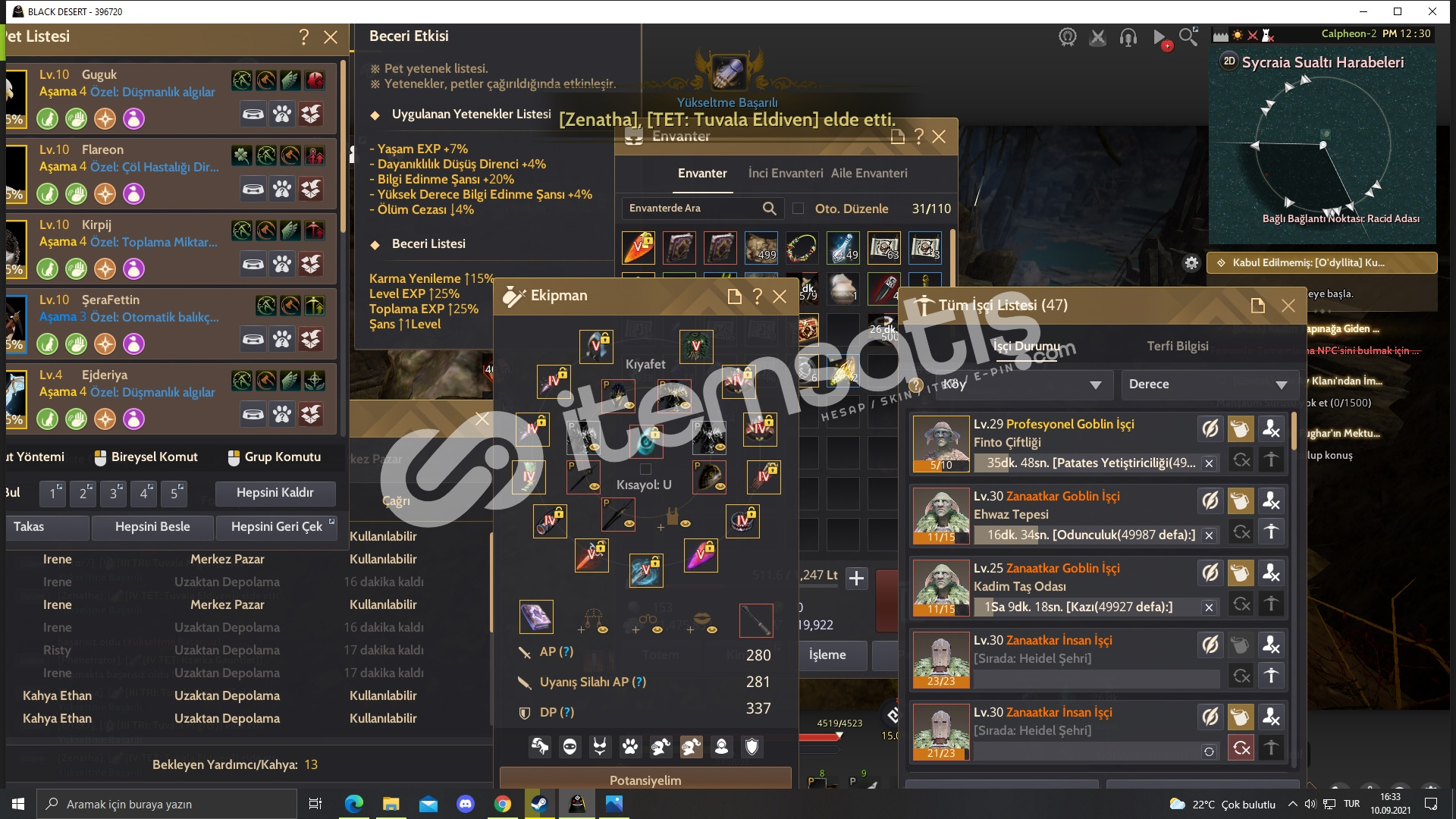Click Windows taskbar search box

(166, 804)
